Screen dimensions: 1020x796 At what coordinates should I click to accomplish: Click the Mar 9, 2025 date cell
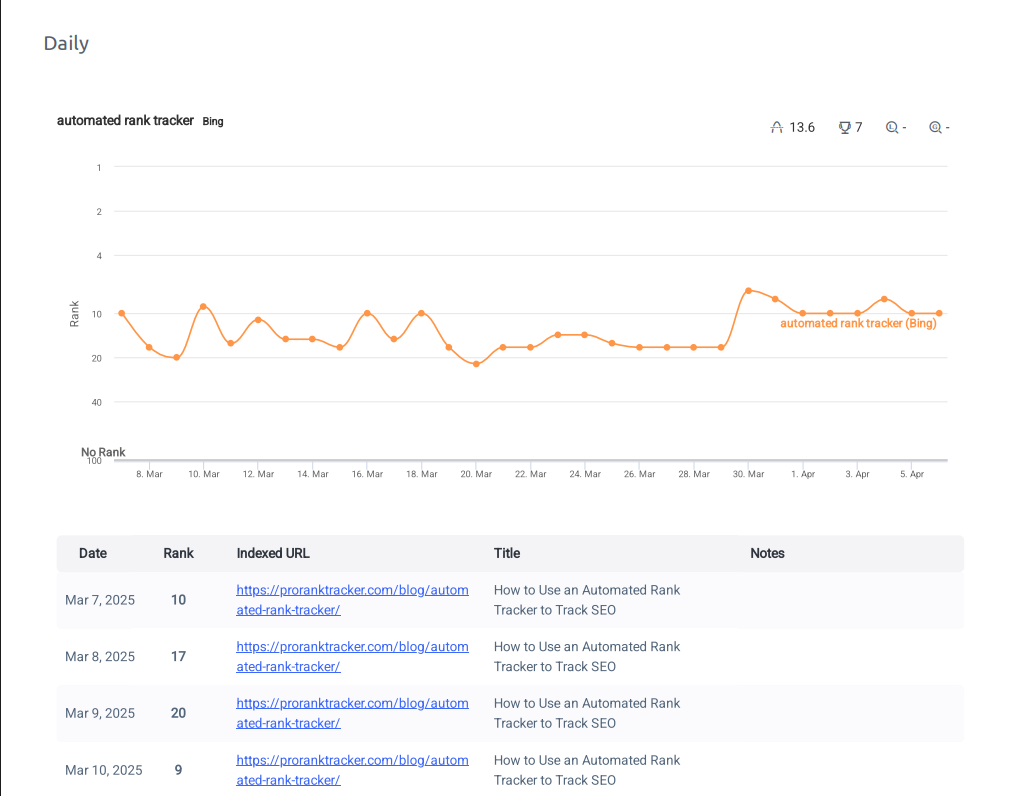point(100,713)
